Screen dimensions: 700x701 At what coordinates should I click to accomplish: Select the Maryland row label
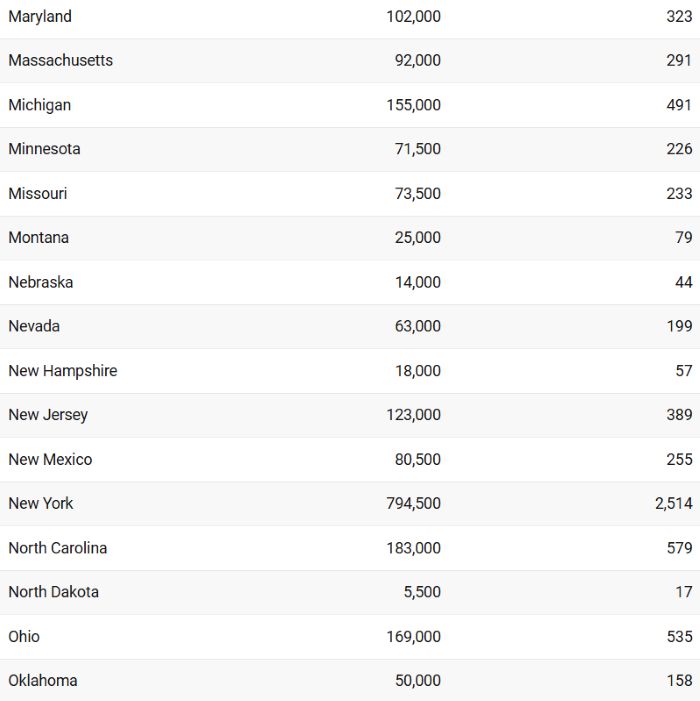[40, 17]
